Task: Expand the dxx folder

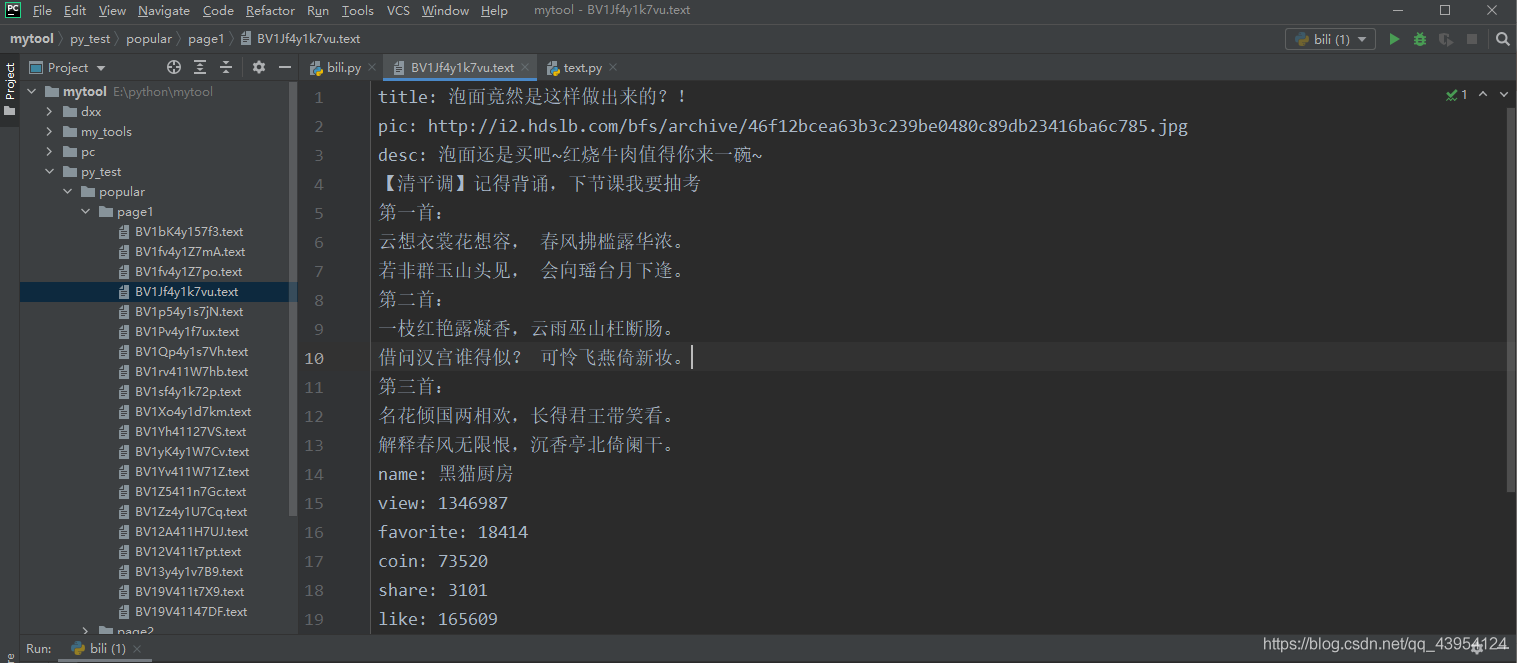Action: point(49,111)
